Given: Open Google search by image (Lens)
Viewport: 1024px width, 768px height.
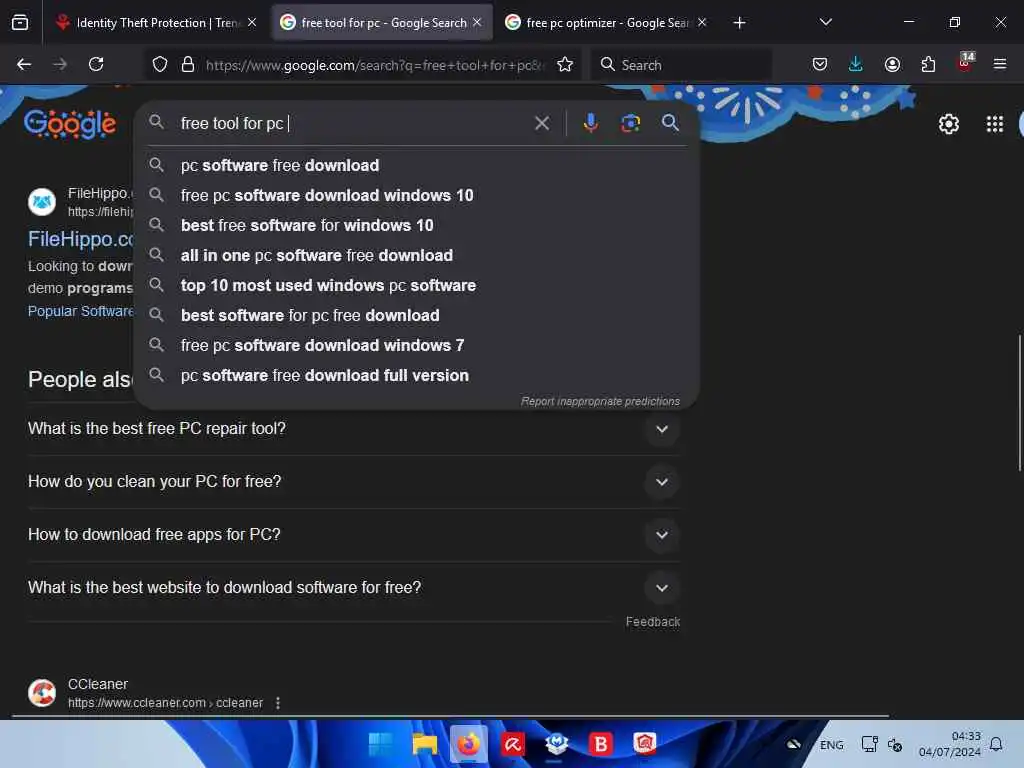Looking at the screenshot, I should [x=631, y=123].
